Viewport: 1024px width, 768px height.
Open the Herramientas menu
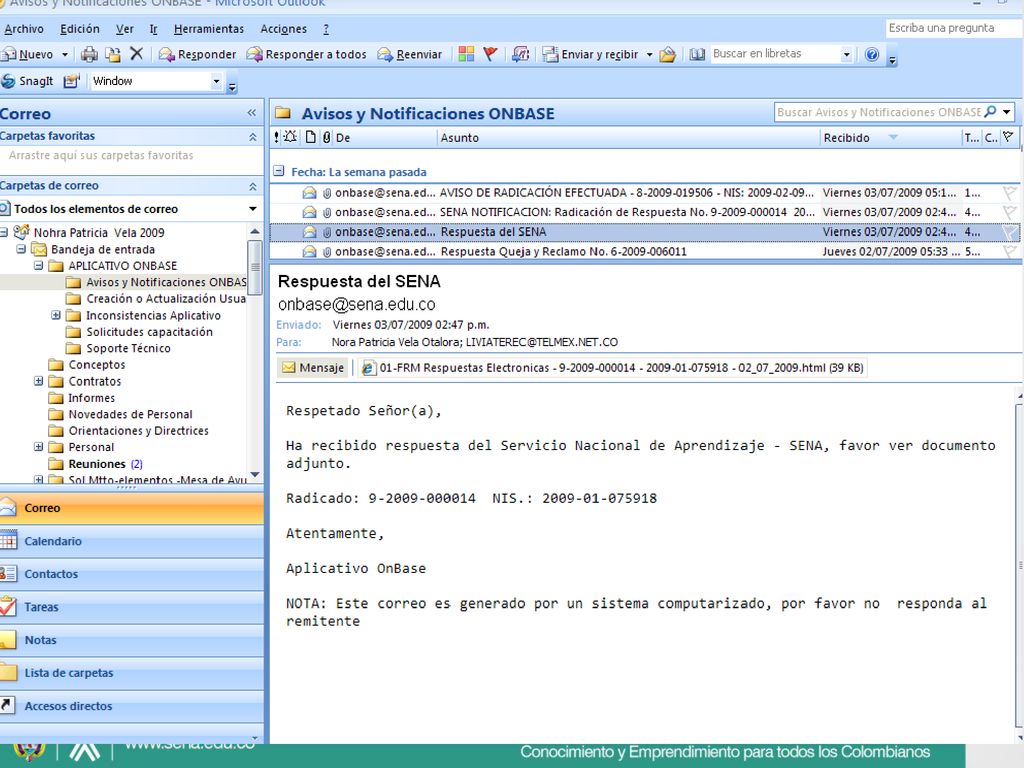(209, 29)
